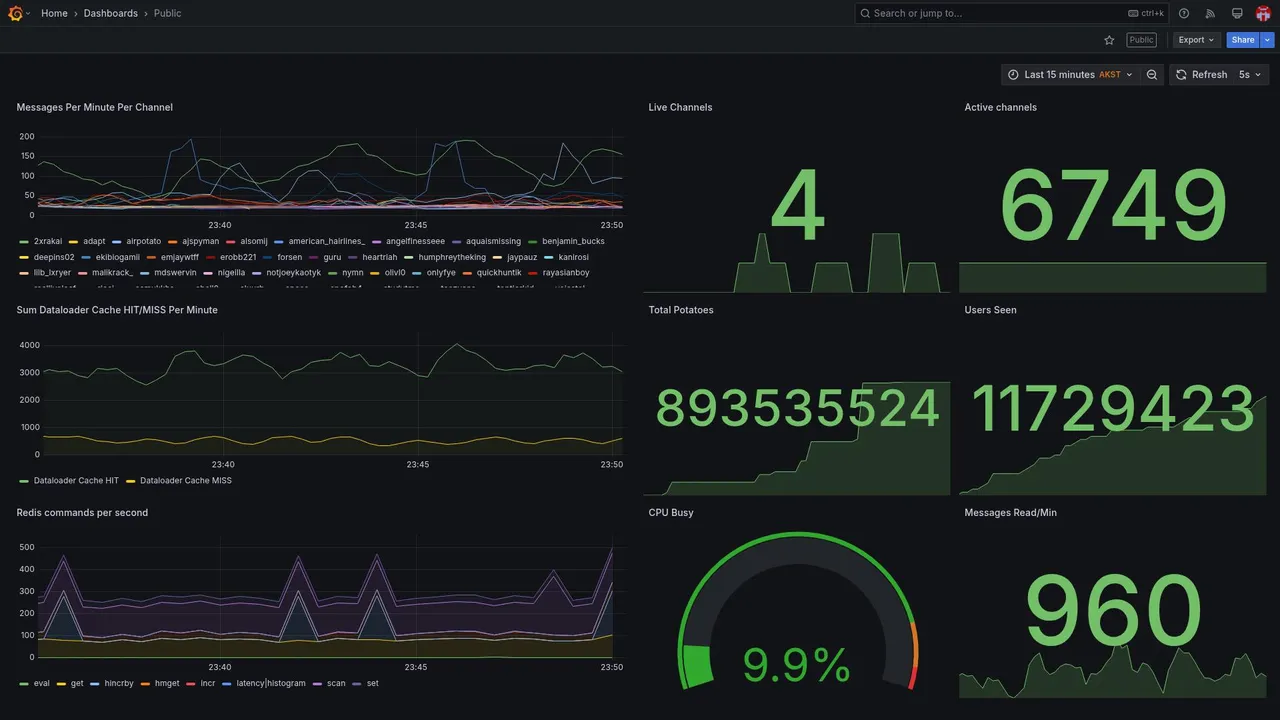Zoom out the time range
The width and height of the screenshot is (1280, 720).
(1152, 75)
